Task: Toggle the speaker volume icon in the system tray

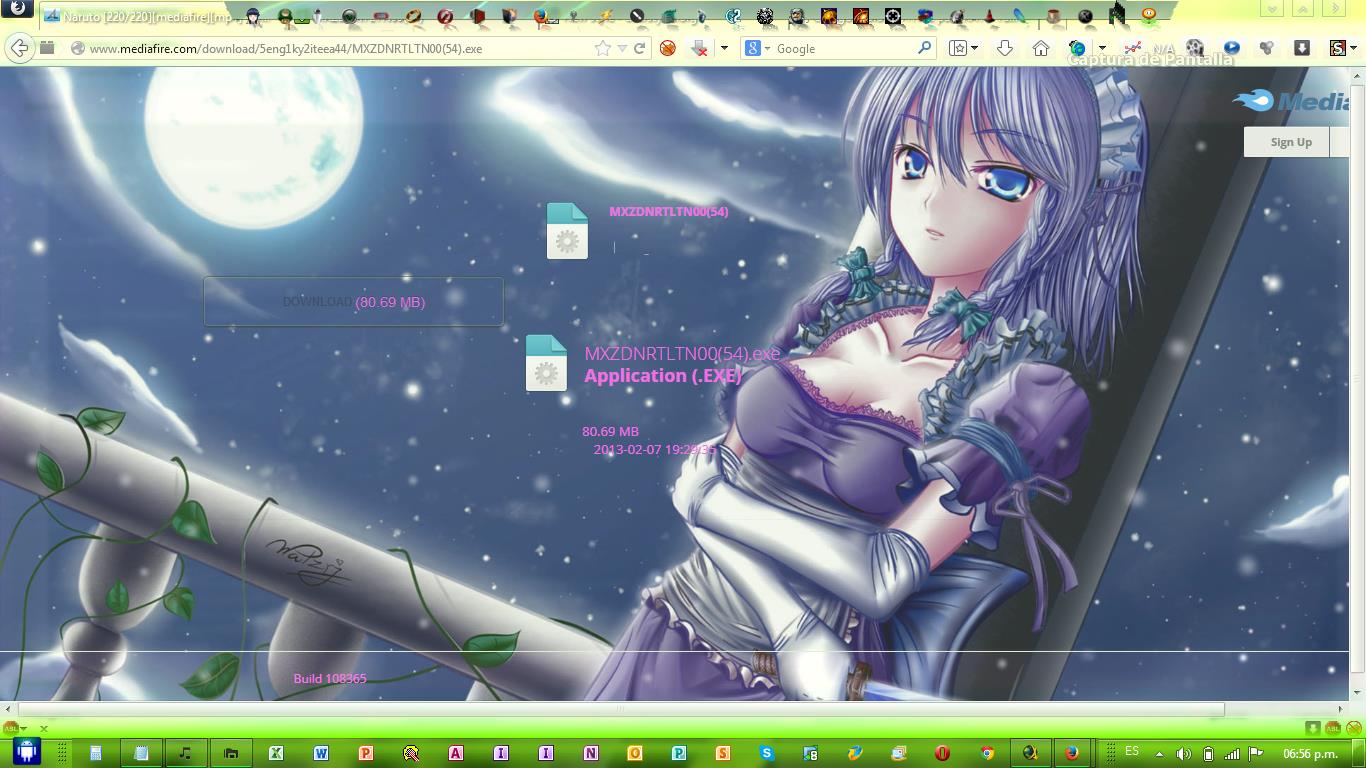Action: [1184, 752]
